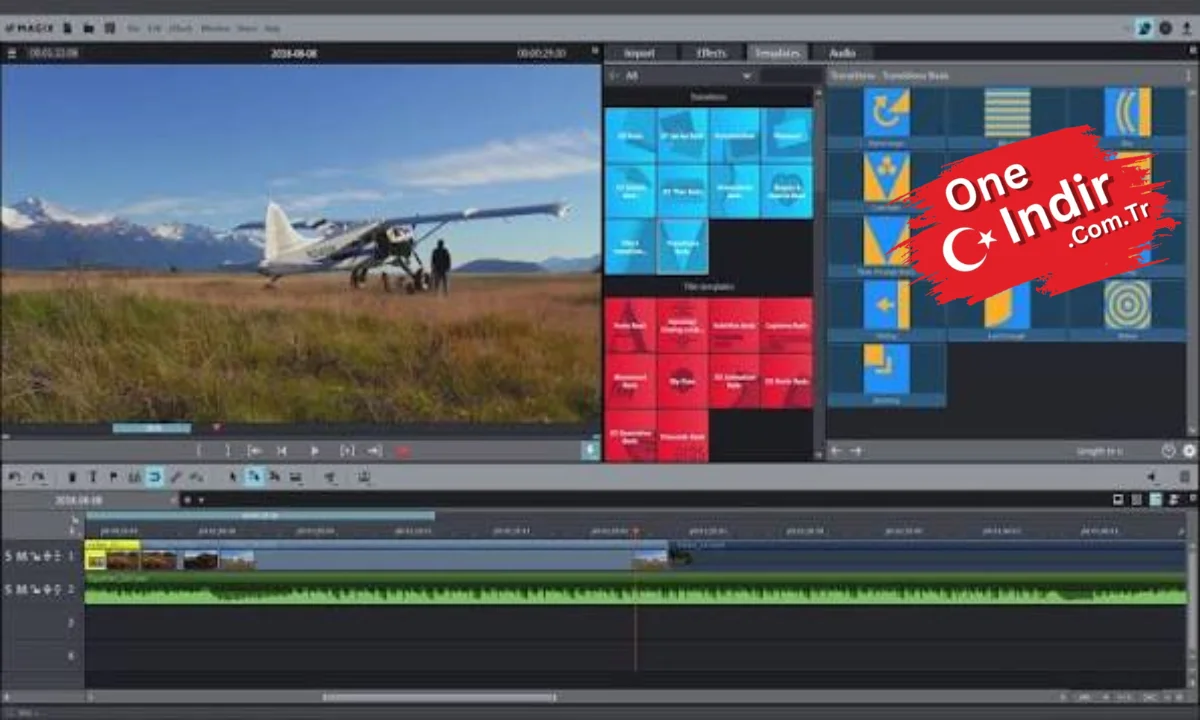Viewport: 1200px width, 720px height.
Task: Go back with the left arrow below transitions
Action: (836, 451)
